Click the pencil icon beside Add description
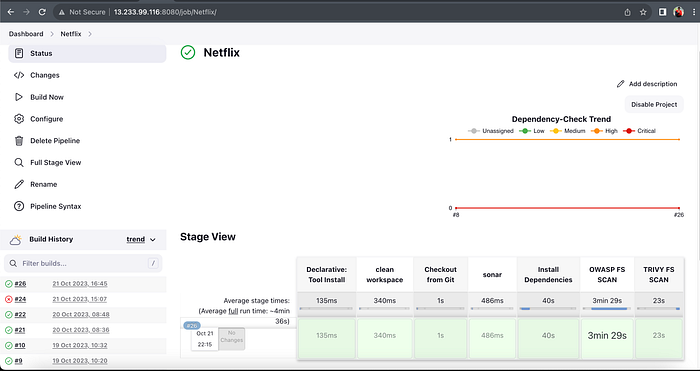Viewport: 700px width, 371px height. (620, 84)
